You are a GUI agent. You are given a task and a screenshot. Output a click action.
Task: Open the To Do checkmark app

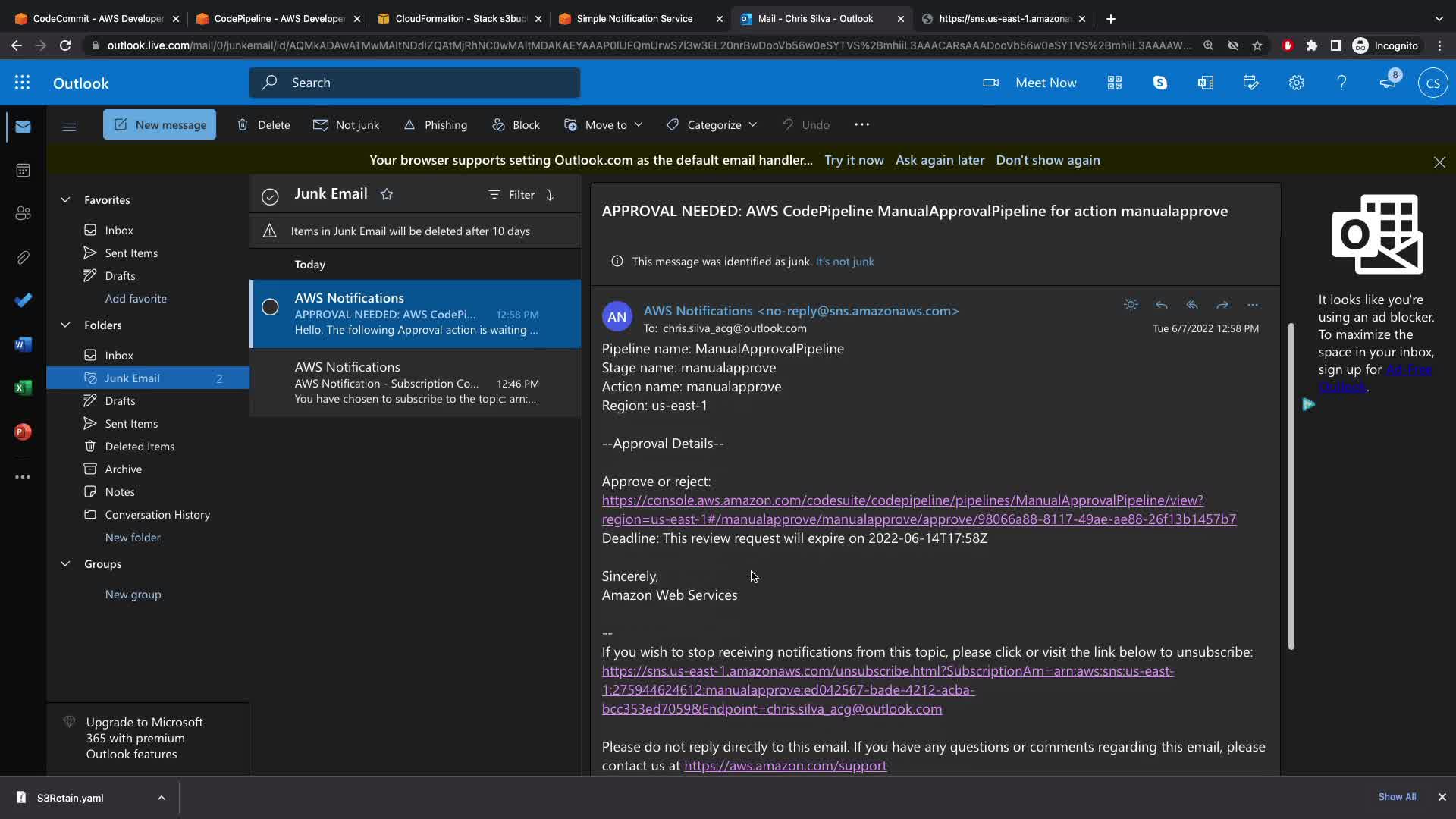tap(23, 300)
